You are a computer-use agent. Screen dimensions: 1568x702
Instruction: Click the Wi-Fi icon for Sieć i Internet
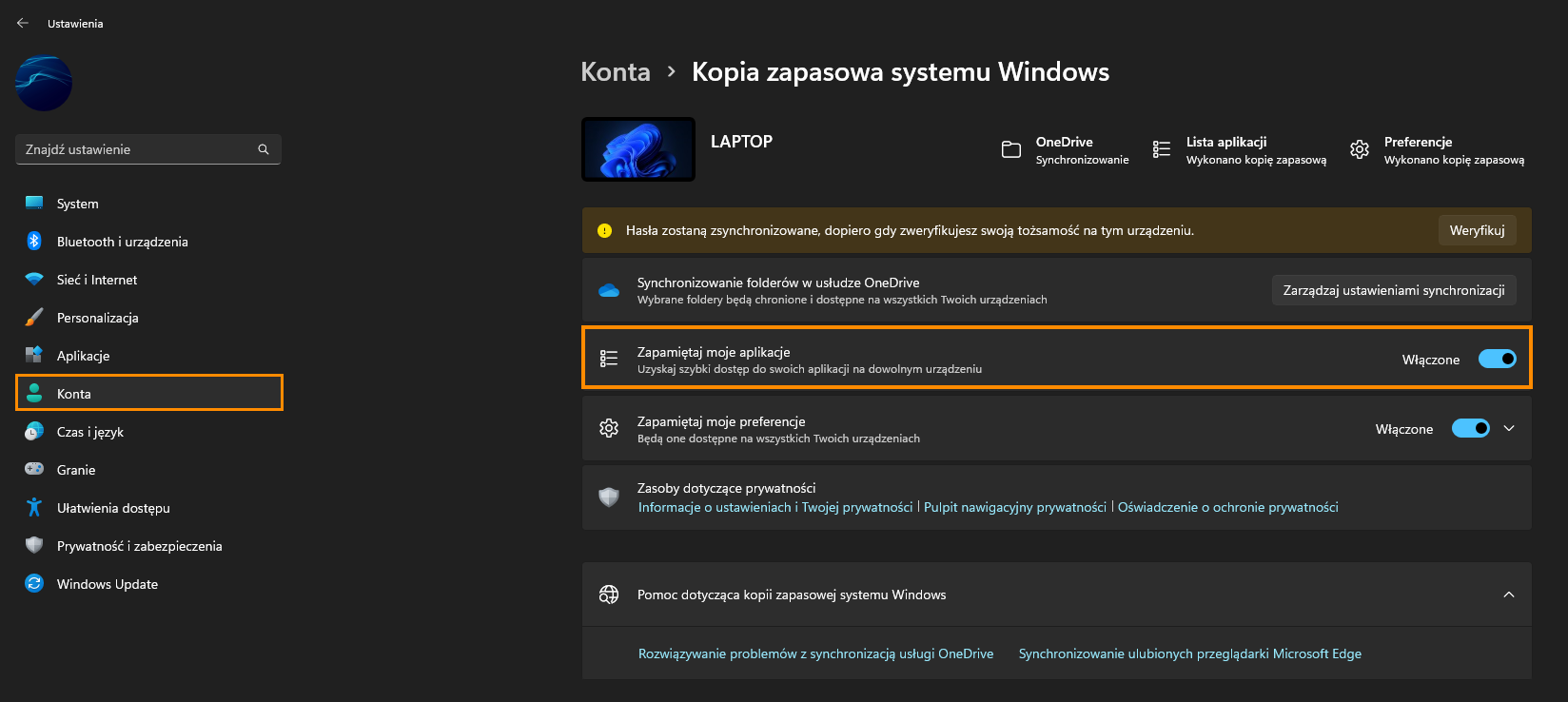34,279
